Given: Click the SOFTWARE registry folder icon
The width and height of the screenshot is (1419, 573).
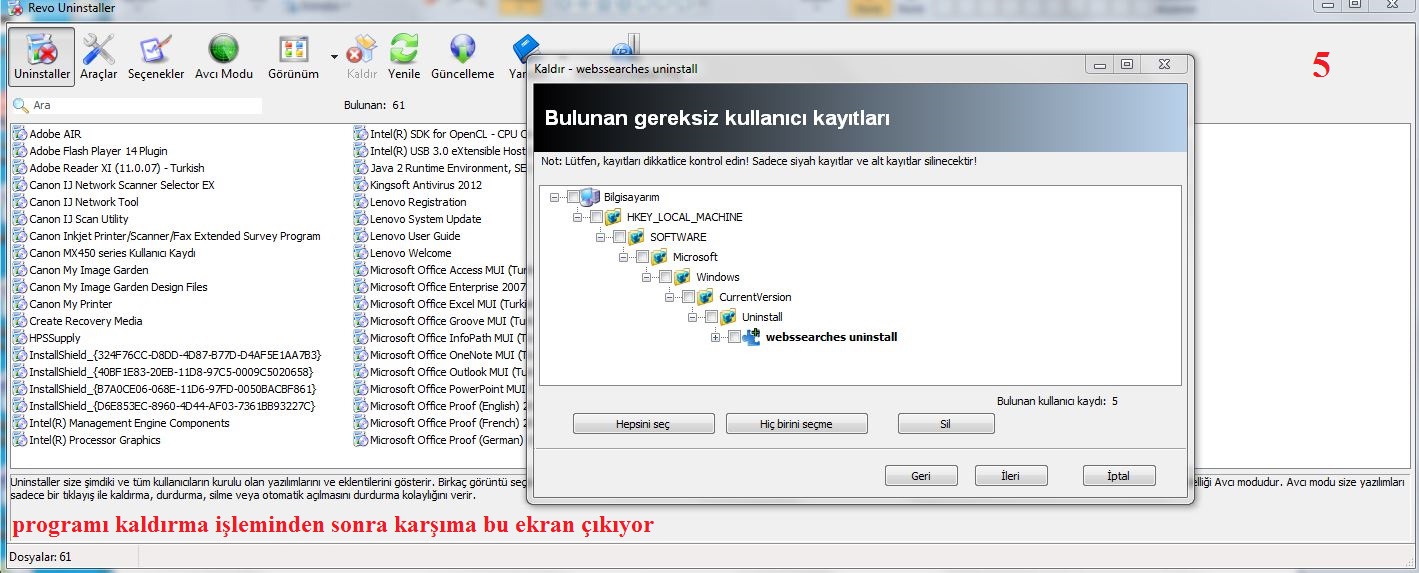Looking at the screenshot, I should 636,237.
